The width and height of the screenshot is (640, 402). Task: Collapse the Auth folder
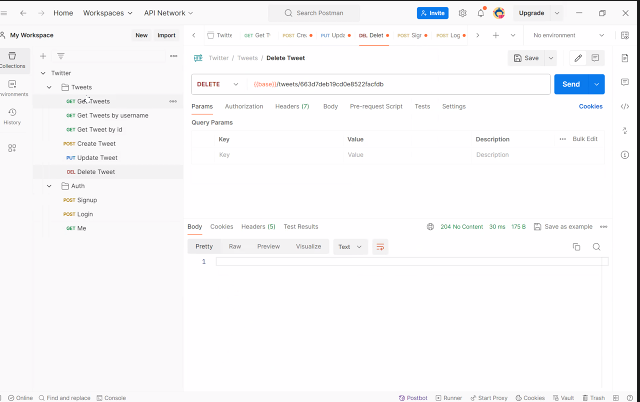point(49,186)
